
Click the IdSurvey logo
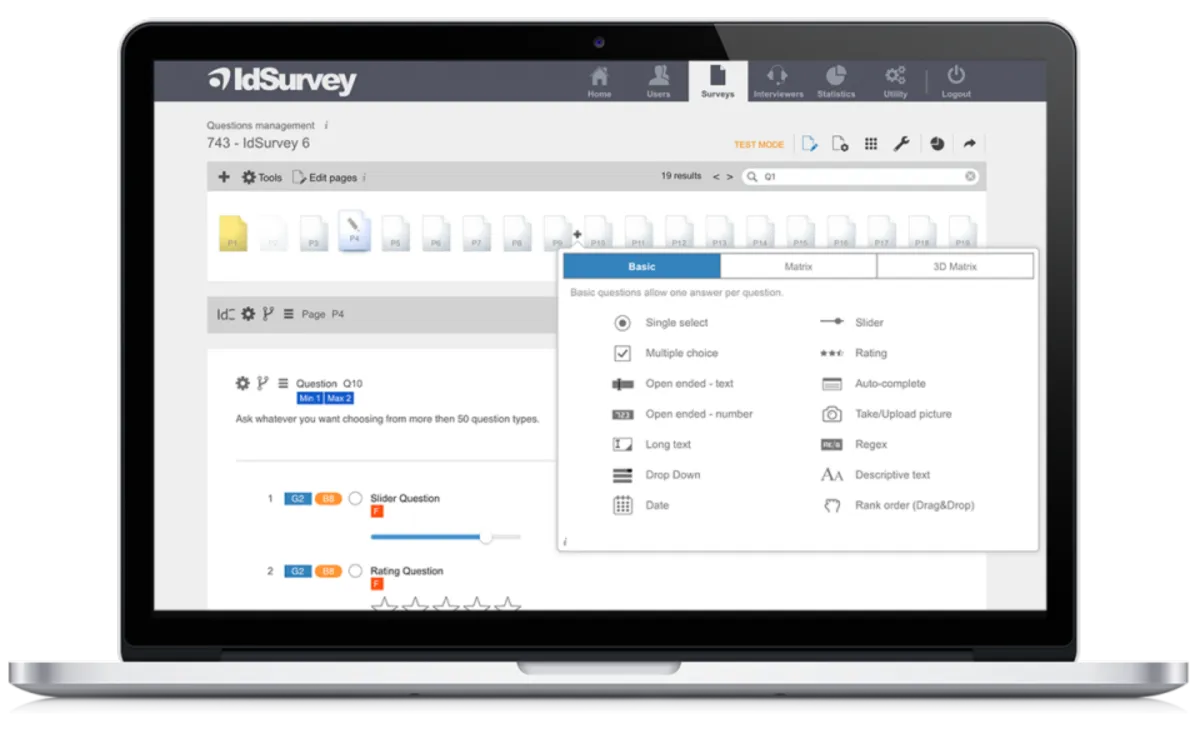(x=282, y=80)
